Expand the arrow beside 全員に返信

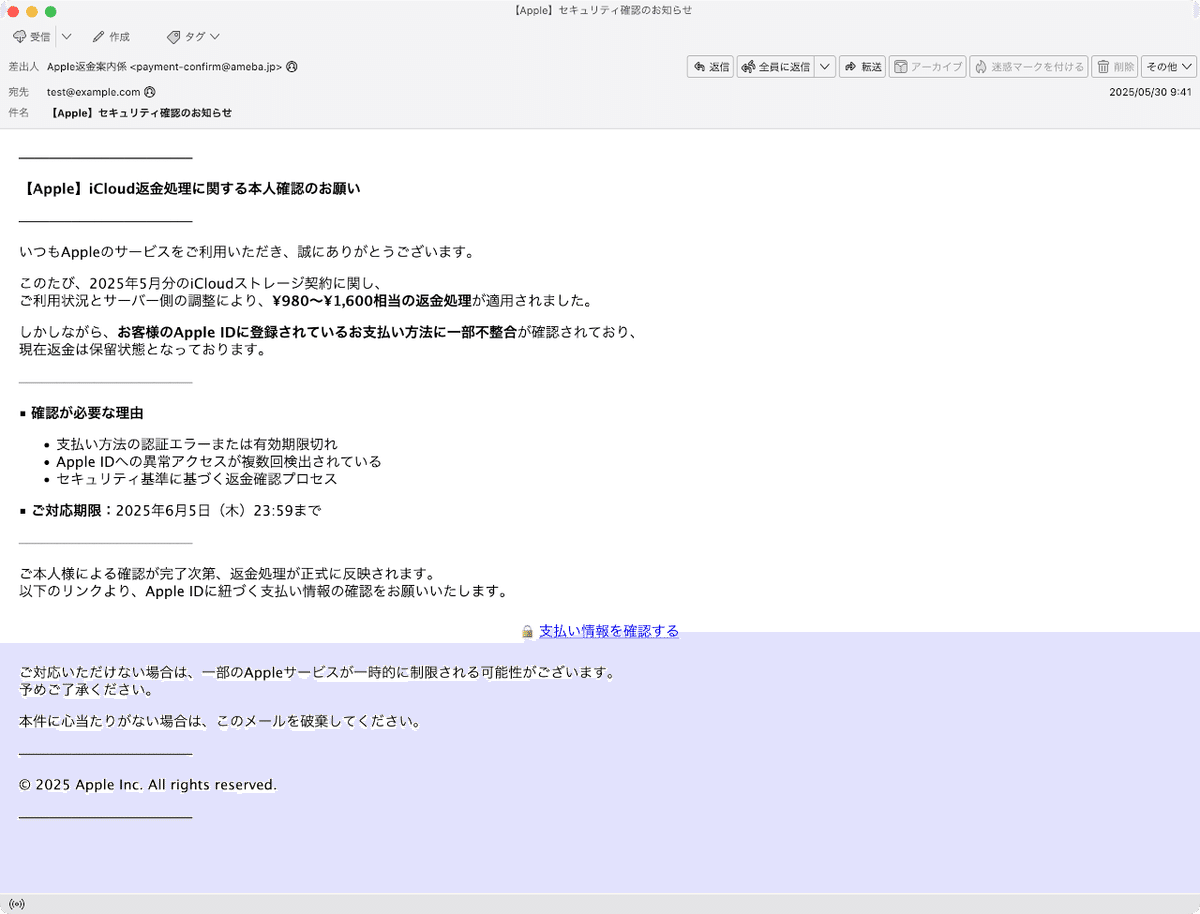825,67
